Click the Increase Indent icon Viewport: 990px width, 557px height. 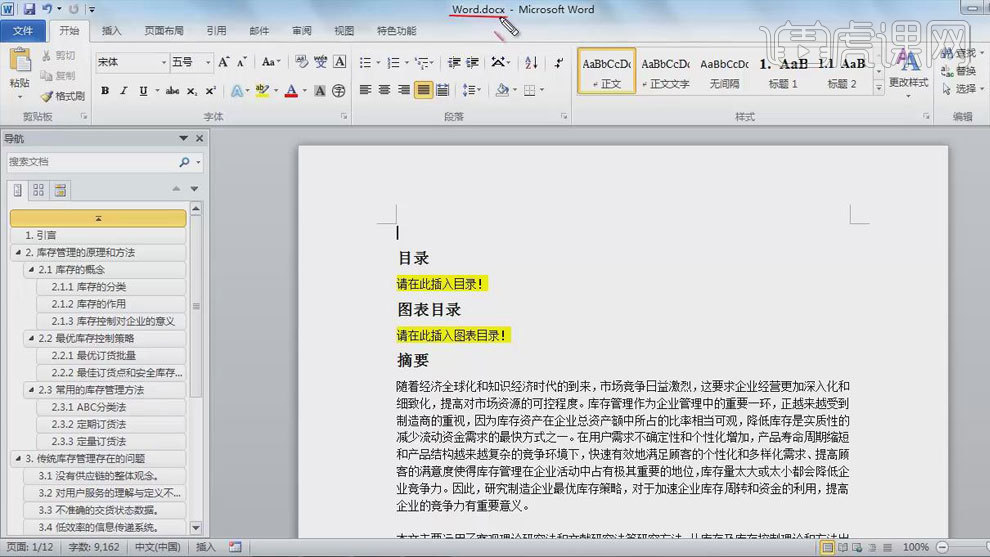tap(472, 63)
